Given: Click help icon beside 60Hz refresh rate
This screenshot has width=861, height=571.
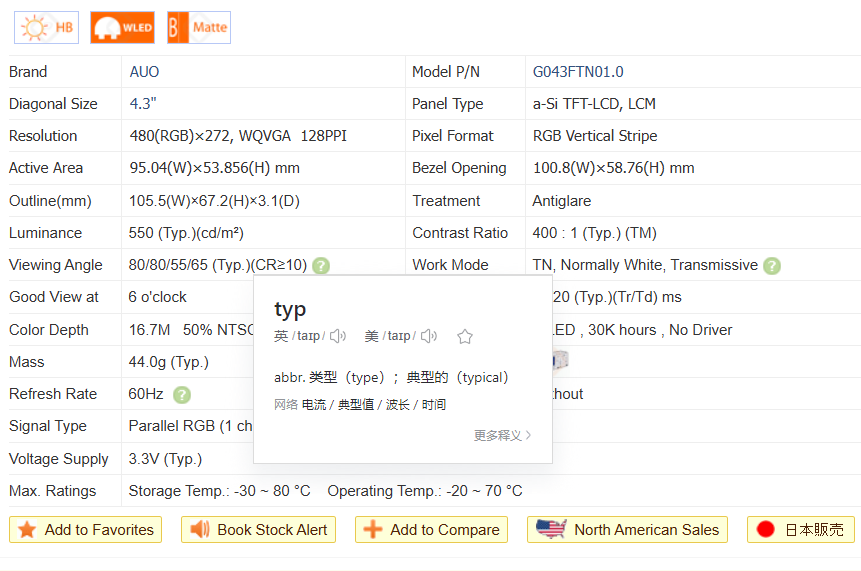Looking at the screenshot, I should click(x=181, y=395).
